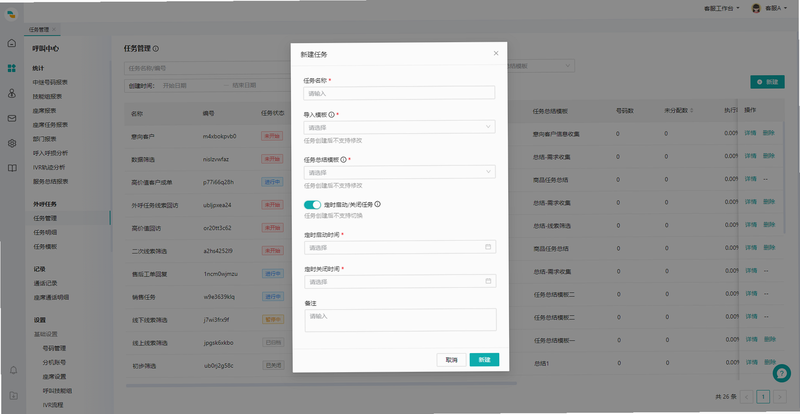This screenshot has width=800, height=414.
Task: Open 呼入呼损分析 in sidebar
Action: point(51,153)
